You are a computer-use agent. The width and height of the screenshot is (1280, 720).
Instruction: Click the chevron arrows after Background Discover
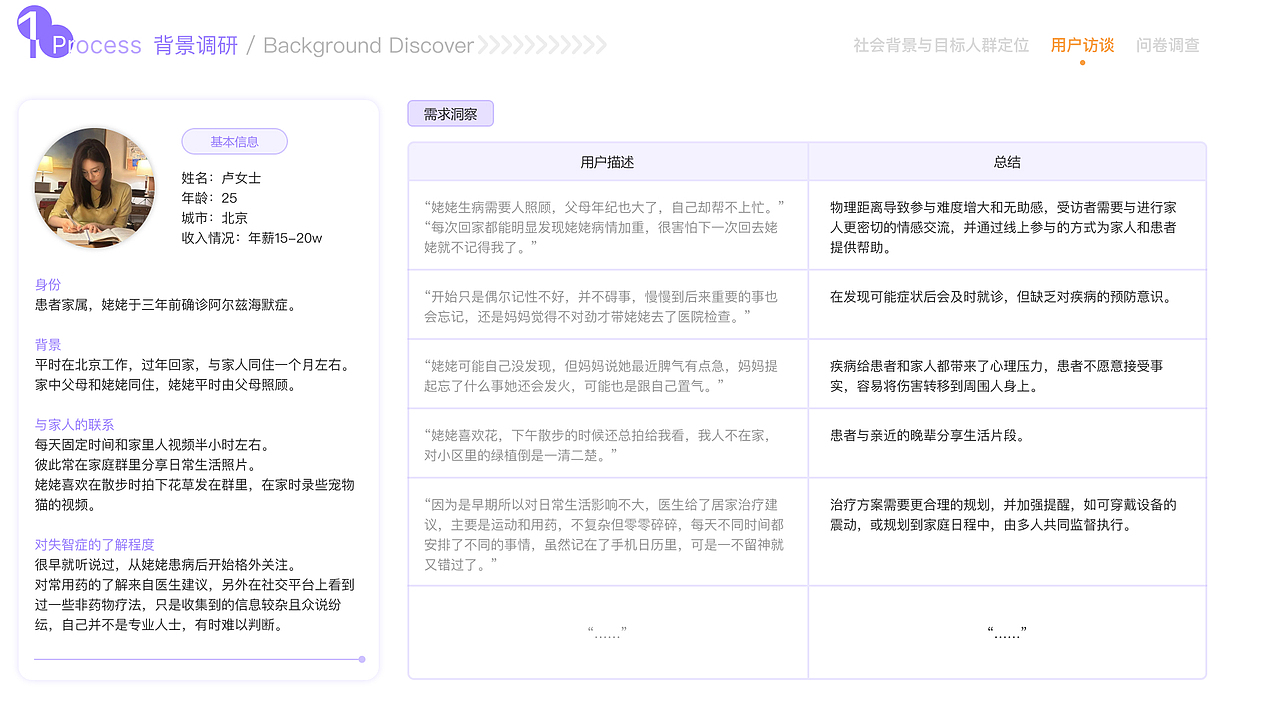click(x=545, y=45)
